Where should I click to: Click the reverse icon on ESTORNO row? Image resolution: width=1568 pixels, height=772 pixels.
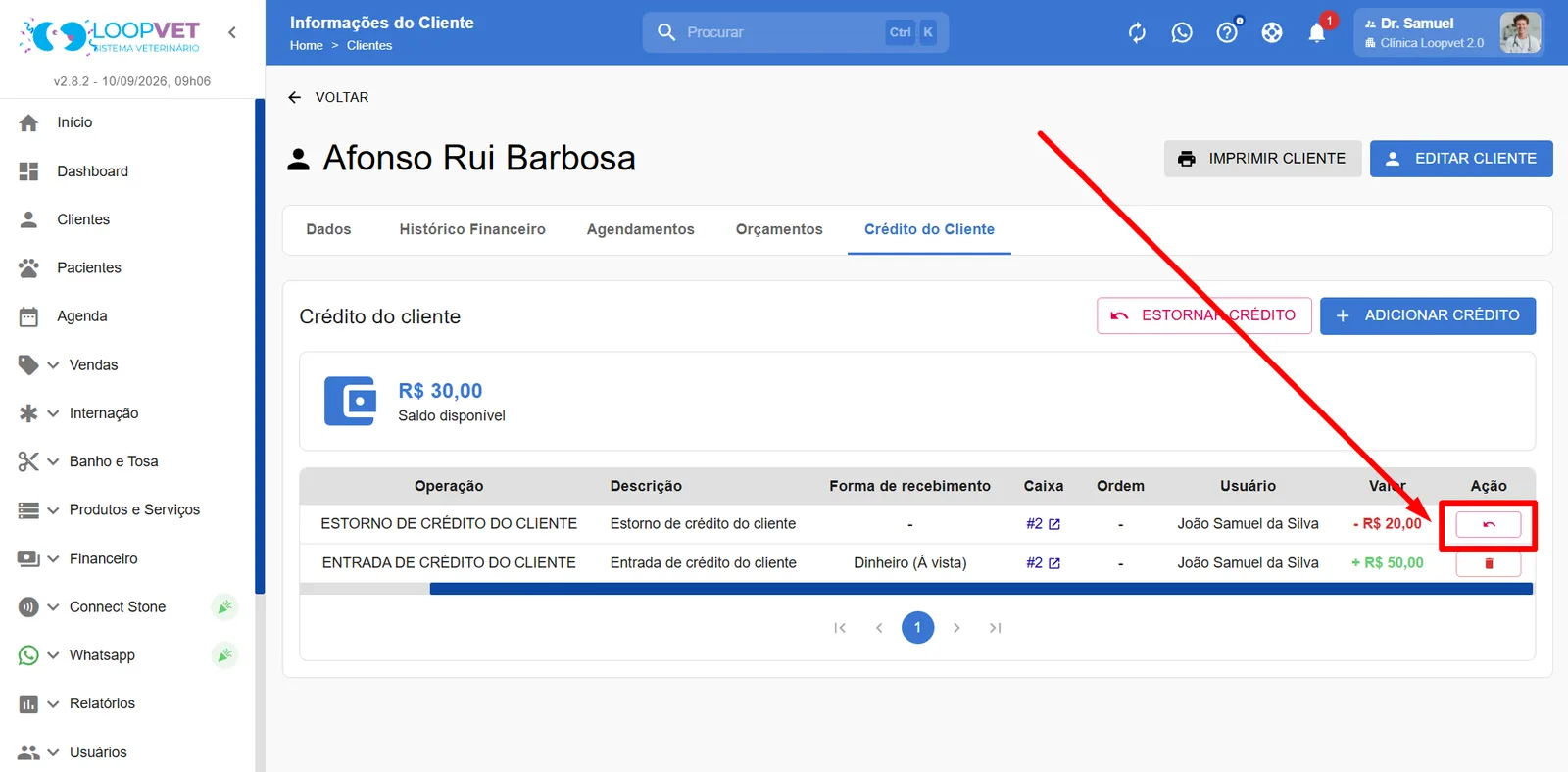point(1489,524)
